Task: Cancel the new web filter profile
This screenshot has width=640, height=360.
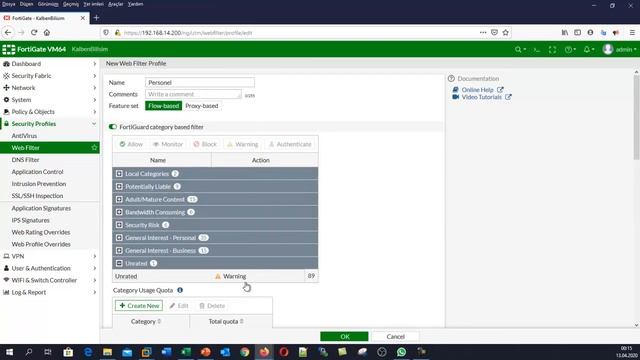Action: pos(395,336)
